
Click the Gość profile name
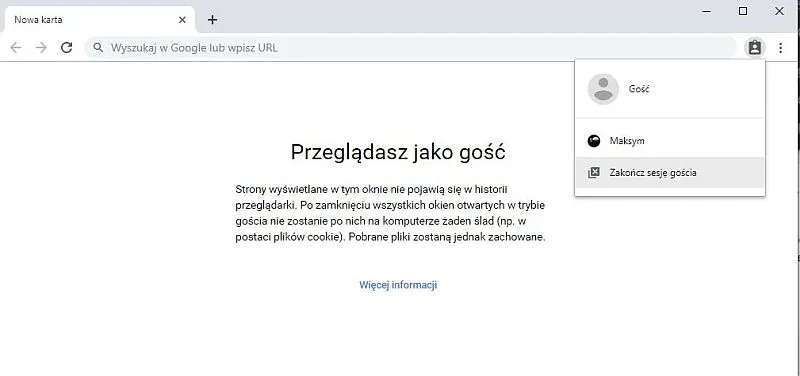[x=639, y=89]
